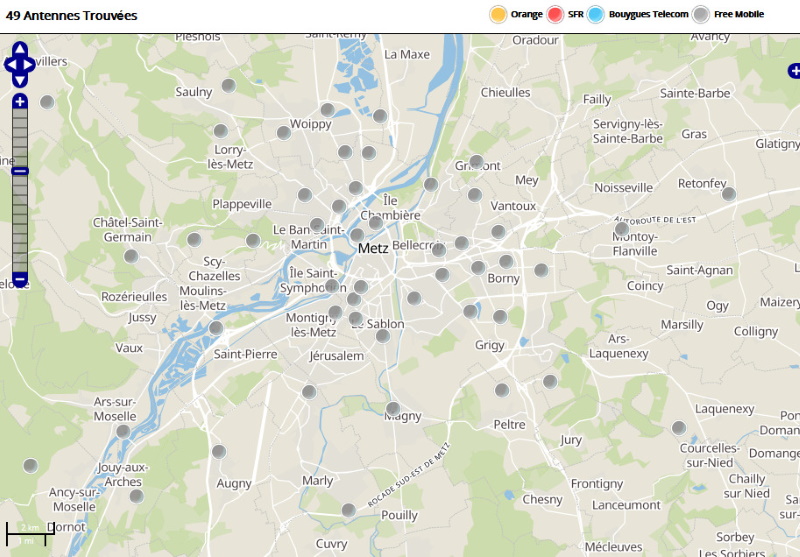
Task: Select the antenna marker left of Woippy
Action: pos(284,133)
